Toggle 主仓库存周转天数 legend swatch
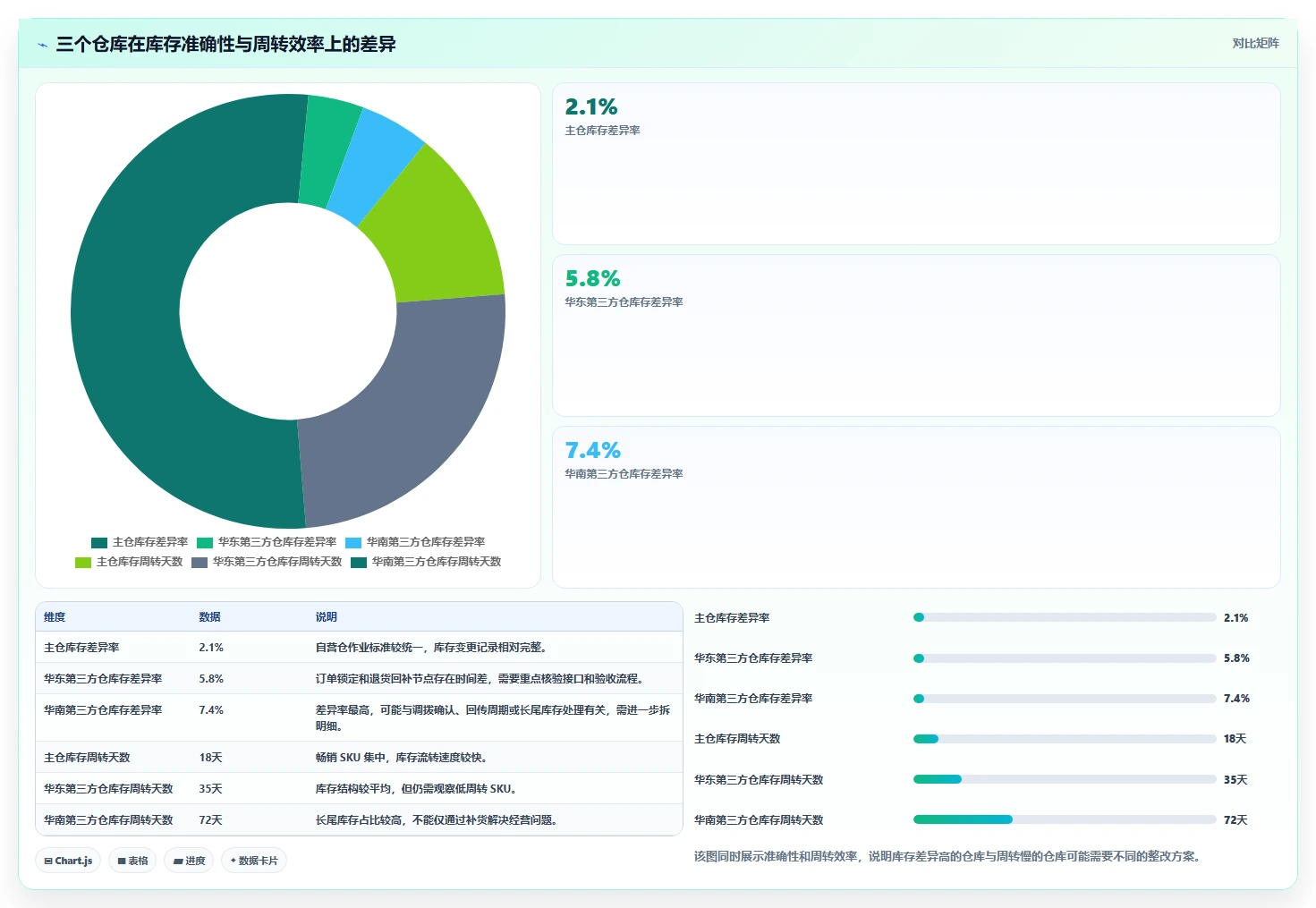This screenshot has width=1316, height=908. pos(83,563)
